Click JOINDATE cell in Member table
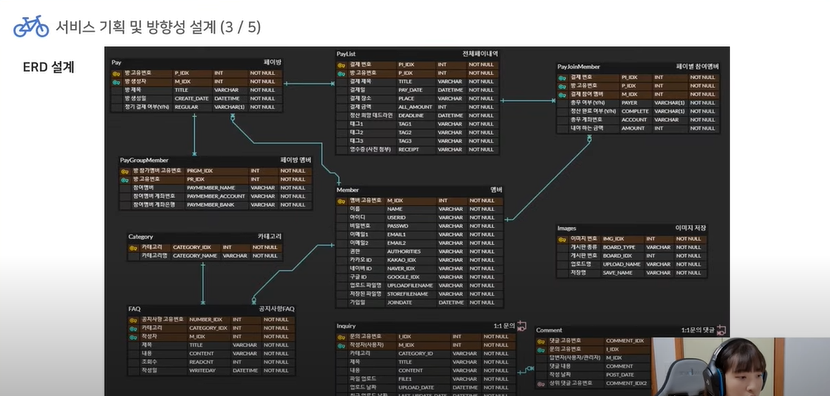Screen dimensions: 830x396 (x=411, y=302)
